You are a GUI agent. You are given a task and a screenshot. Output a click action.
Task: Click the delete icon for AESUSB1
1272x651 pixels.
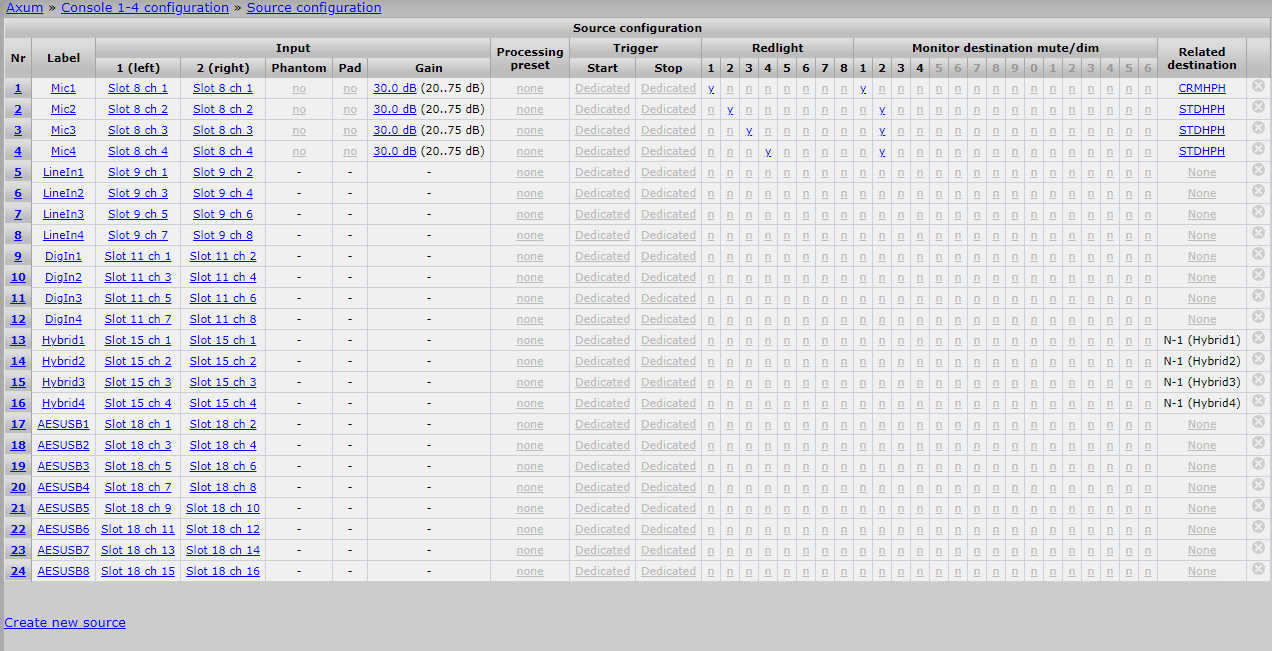click(x=1258, y=423)
